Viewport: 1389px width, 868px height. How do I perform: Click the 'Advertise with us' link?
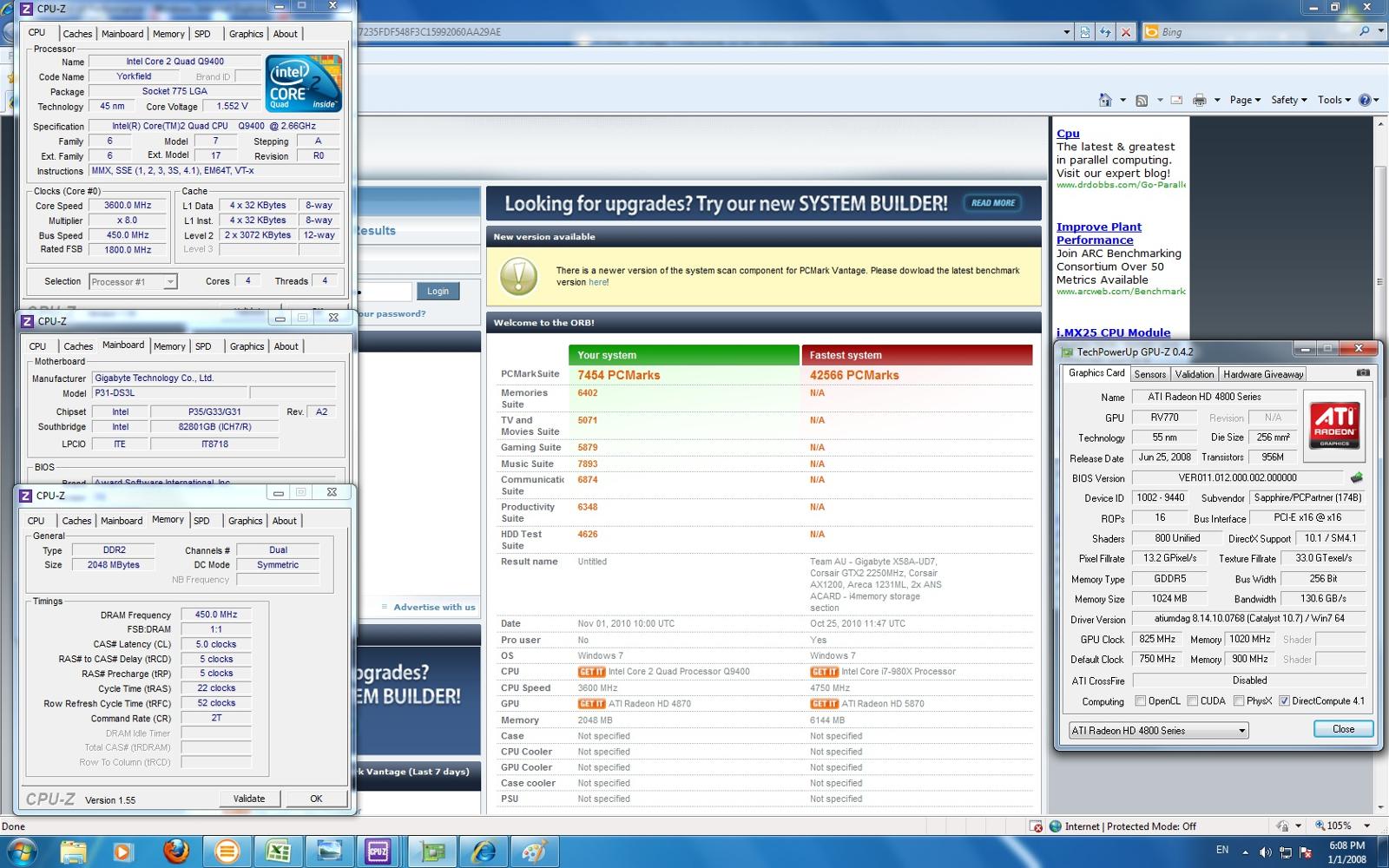[x=434, y=607]
